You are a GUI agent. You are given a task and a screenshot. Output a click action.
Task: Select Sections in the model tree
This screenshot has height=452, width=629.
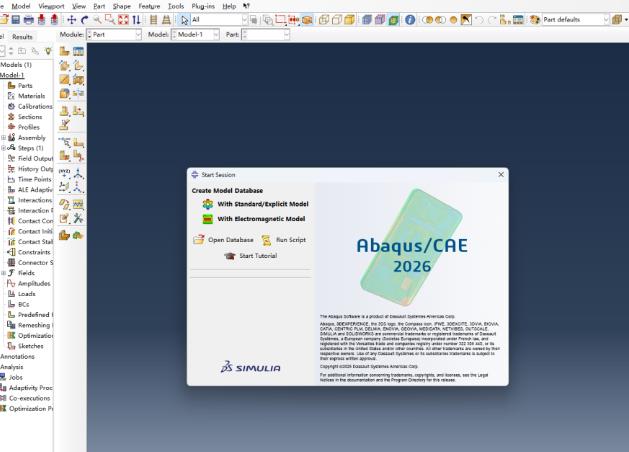pos(30,117)
